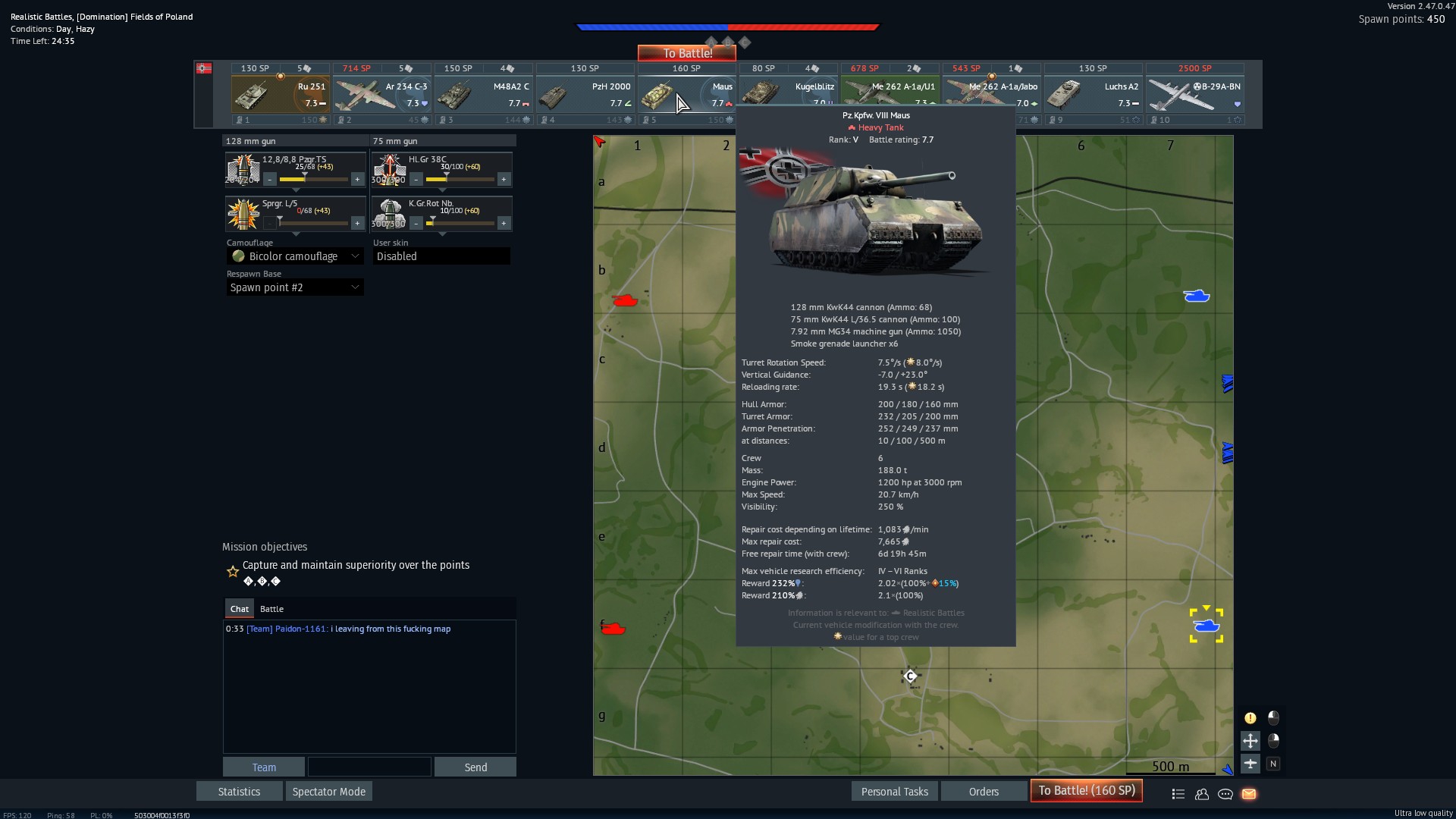This screenshot has height=819, width=1456.
Task: Open the mail envelope notifications icon
Action: point(1249,794)
